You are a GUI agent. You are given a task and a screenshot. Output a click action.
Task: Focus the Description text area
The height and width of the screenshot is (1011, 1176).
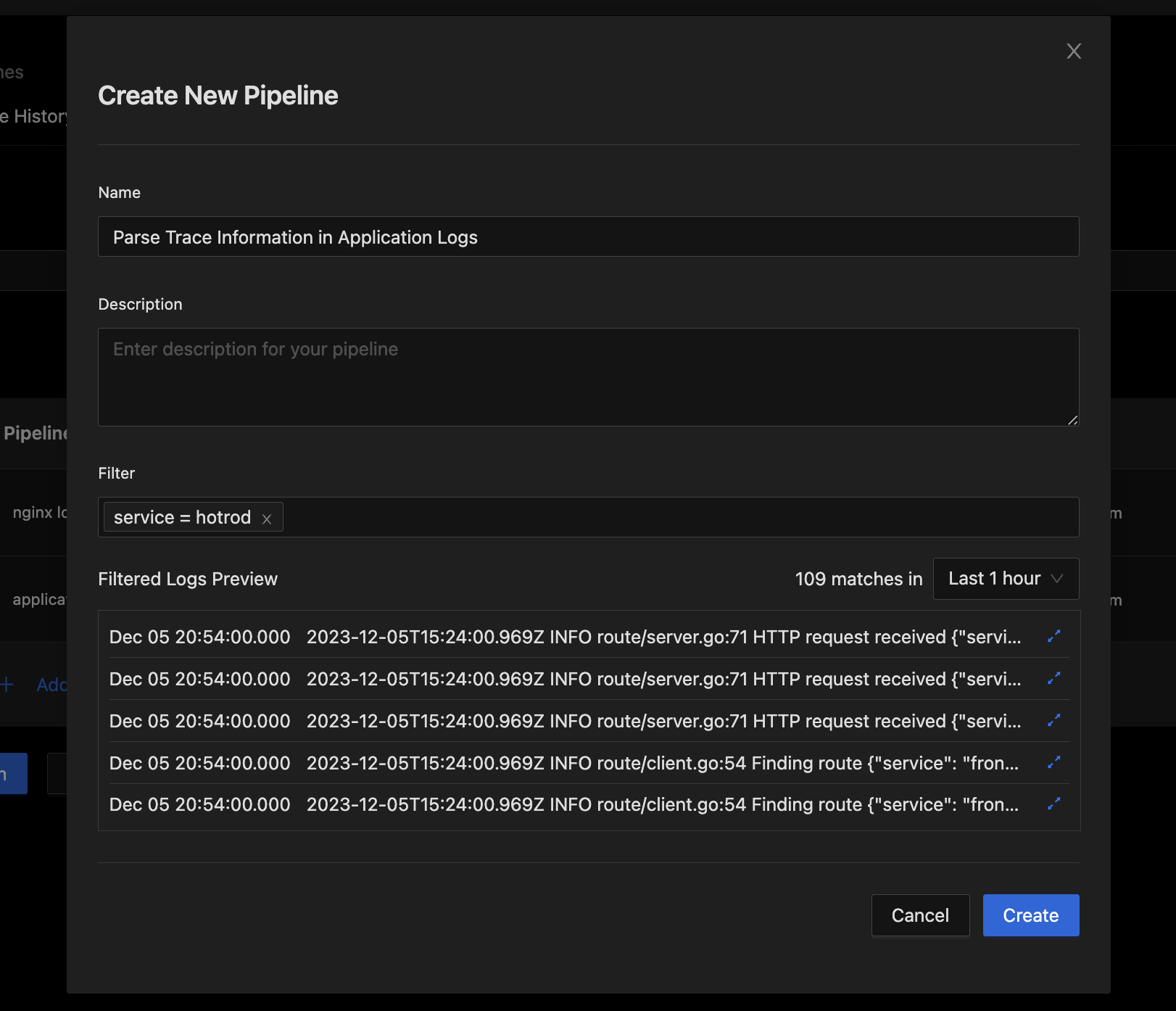pyautogui.click(x=588, y=376)
